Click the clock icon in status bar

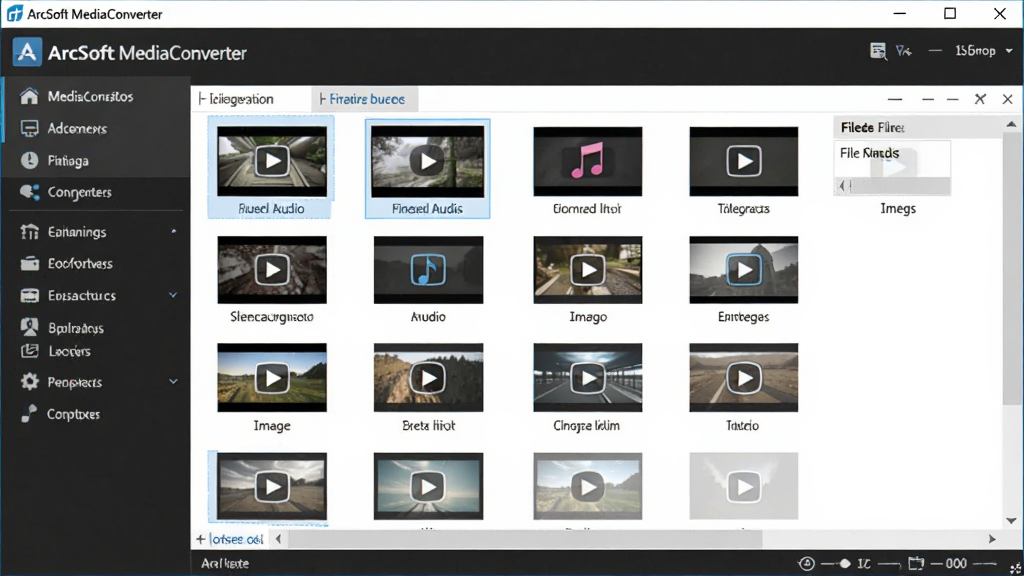click(807, 564)
